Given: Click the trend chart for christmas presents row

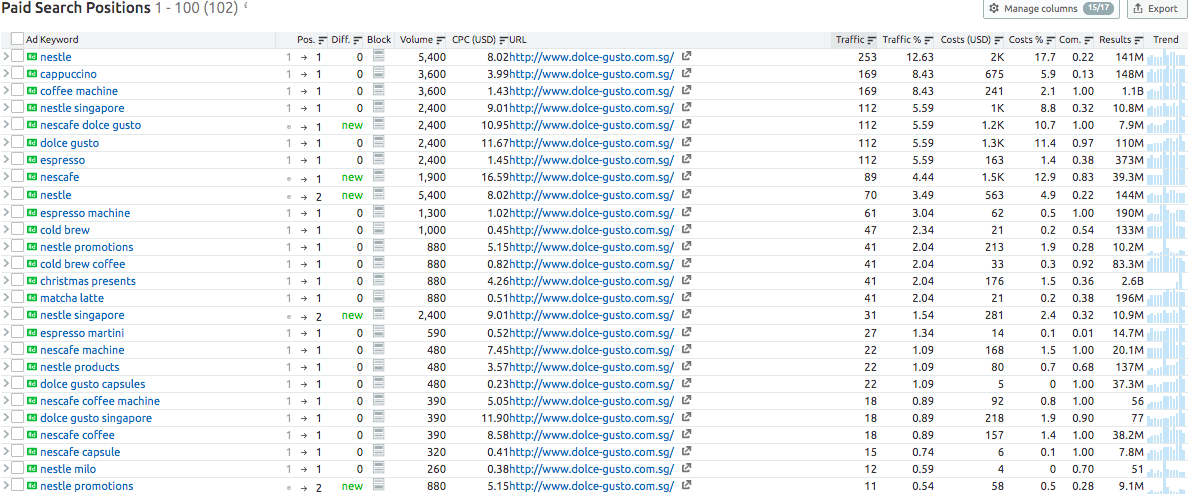Looking at the screenshot, I should point(1167,281).
